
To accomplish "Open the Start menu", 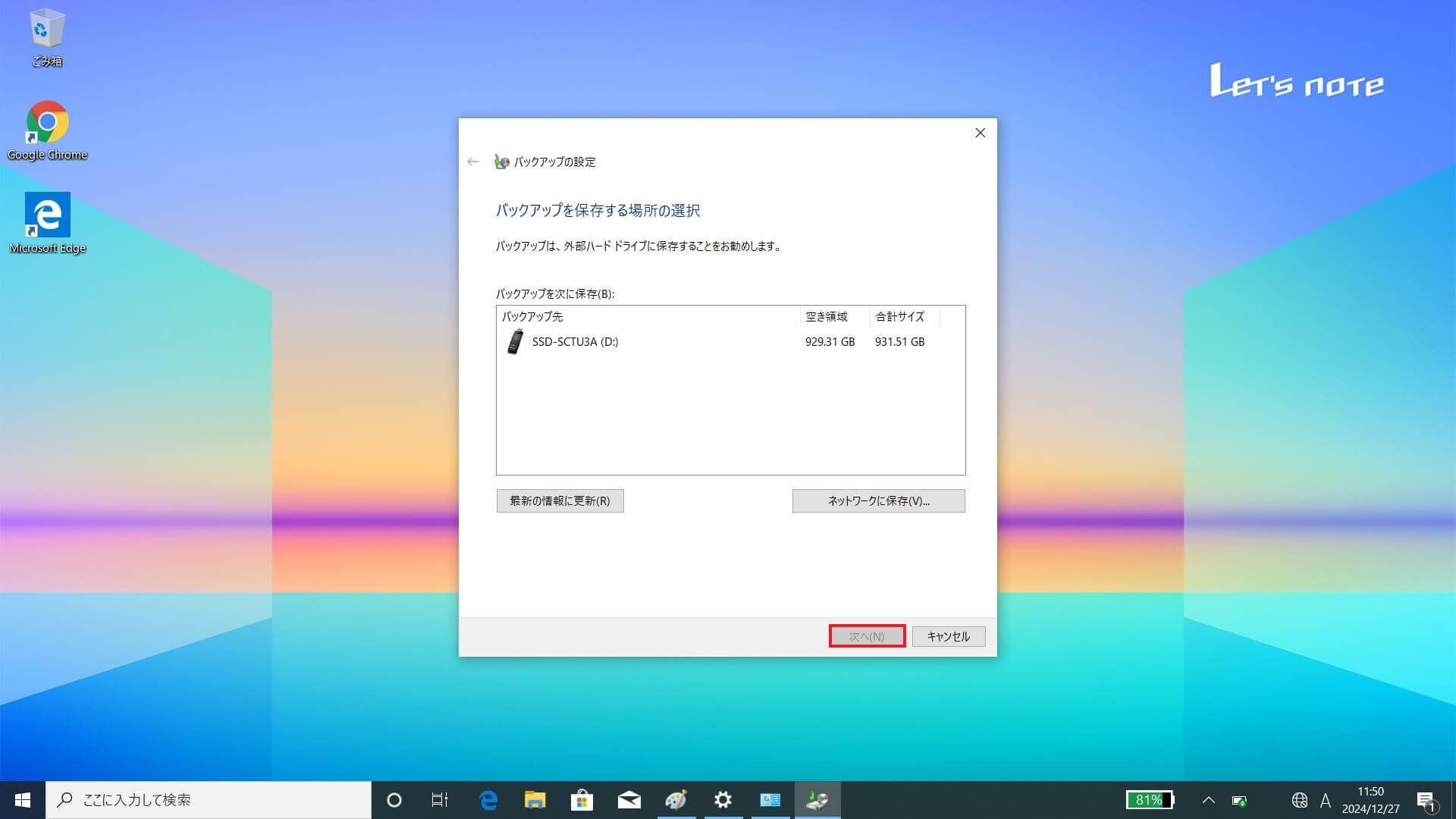I will (22, 799).
